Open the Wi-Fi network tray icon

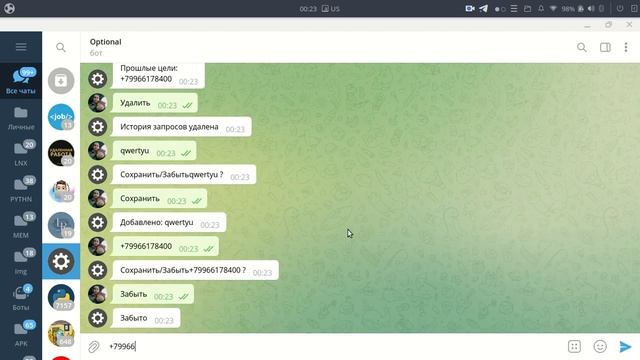click(553, 9)
